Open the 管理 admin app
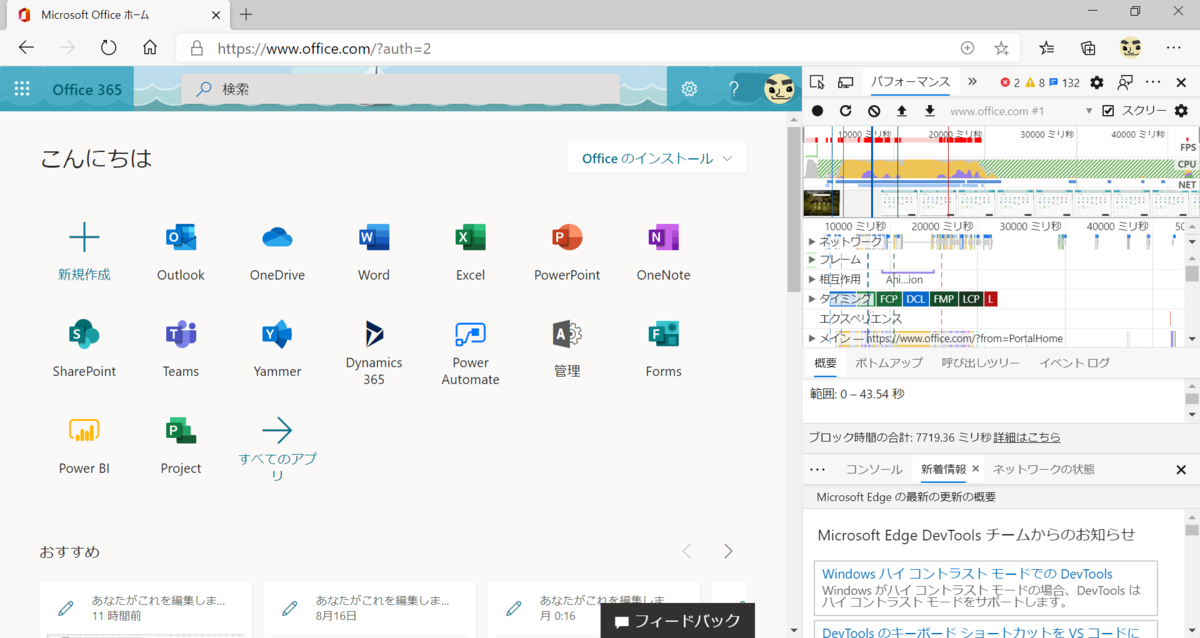This screenshot has height=638, width=1200. (567, 348)
